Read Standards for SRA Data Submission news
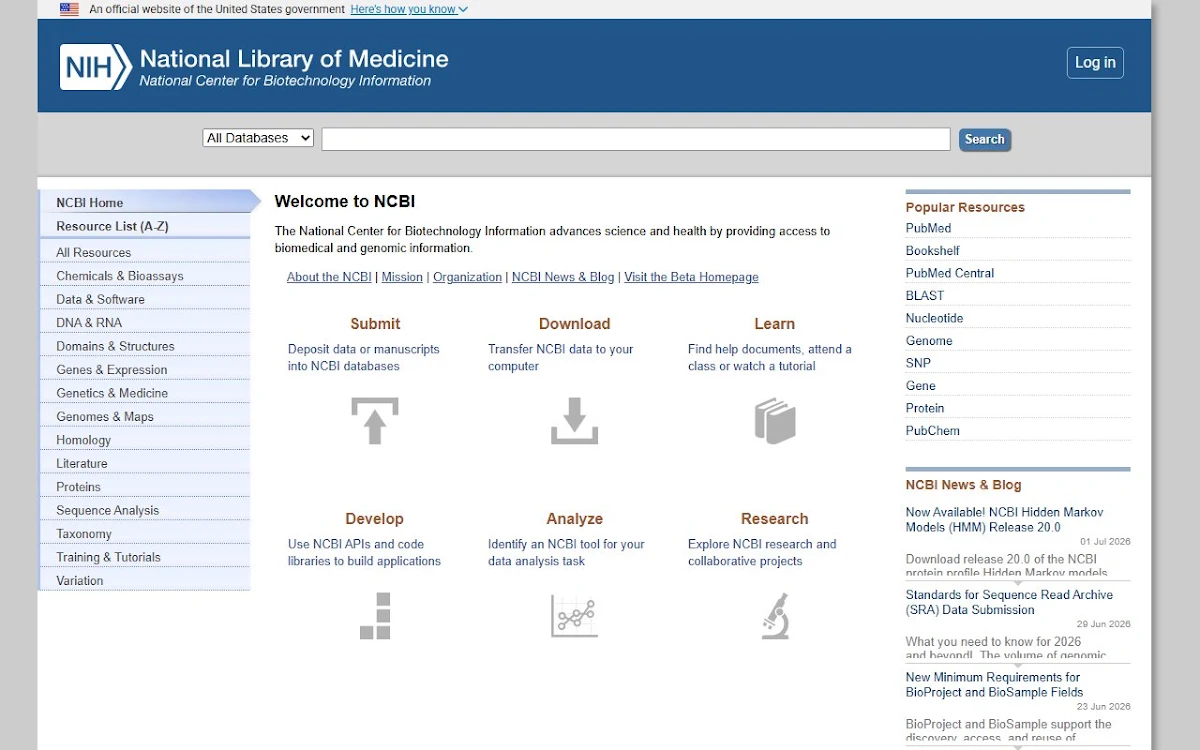1200x750 pixels. (1009, 602)
